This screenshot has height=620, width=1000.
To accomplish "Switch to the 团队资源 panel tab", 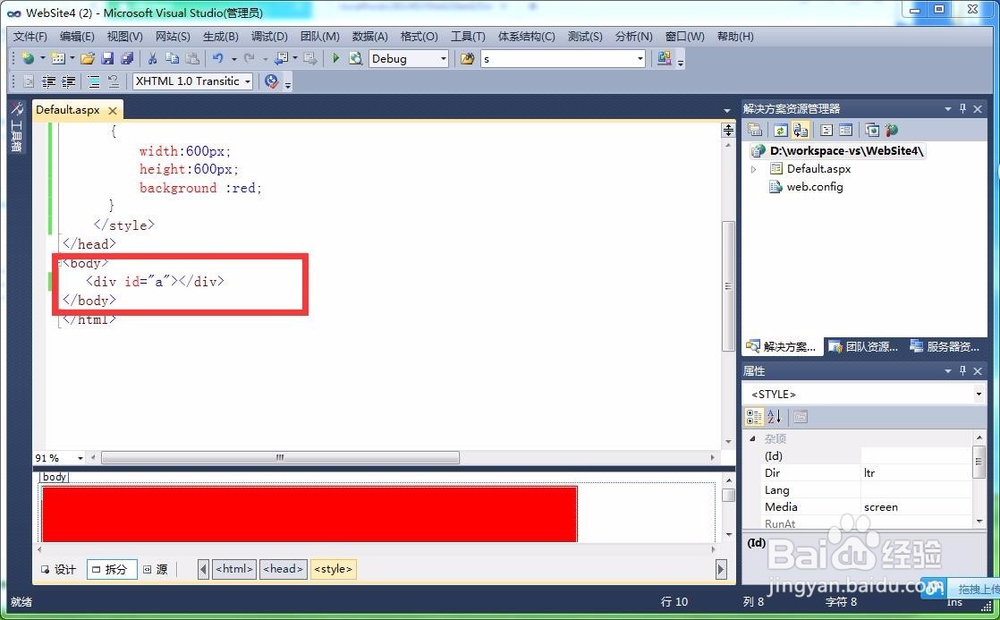I will 865,347.
